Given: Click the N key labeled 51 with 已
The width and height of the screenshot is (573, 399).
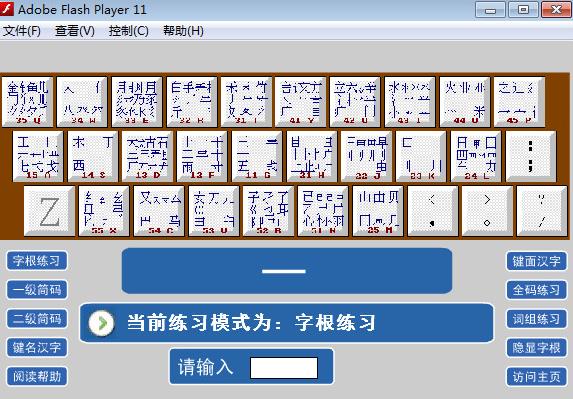Looking at the screenshot, I should coord(323,211).
